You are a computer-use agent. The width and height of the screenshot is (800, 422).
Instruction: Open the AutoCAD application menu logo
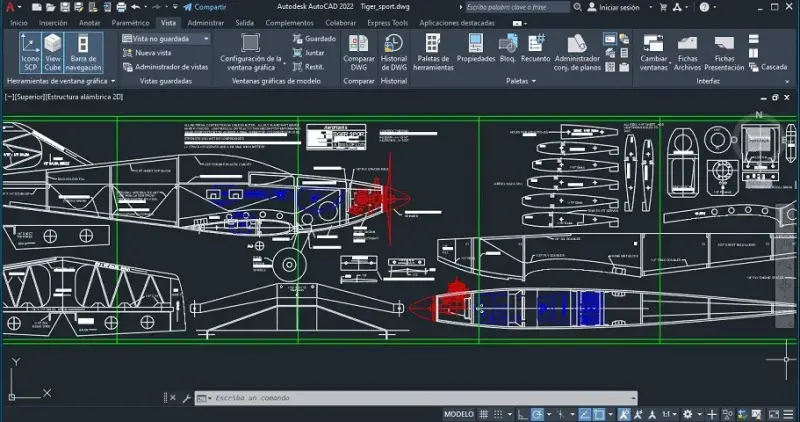tap(10, 7)
